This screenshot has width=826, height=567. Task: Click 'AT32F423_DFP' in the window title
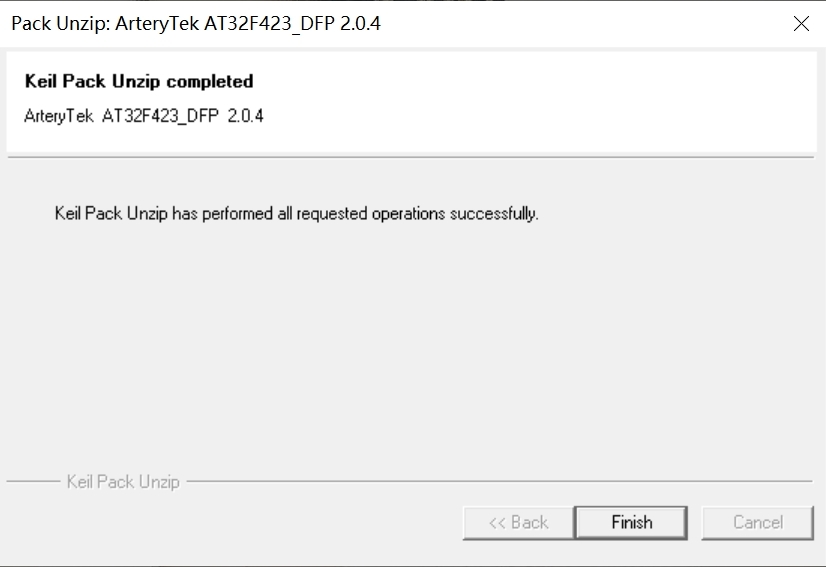point(269,24)
